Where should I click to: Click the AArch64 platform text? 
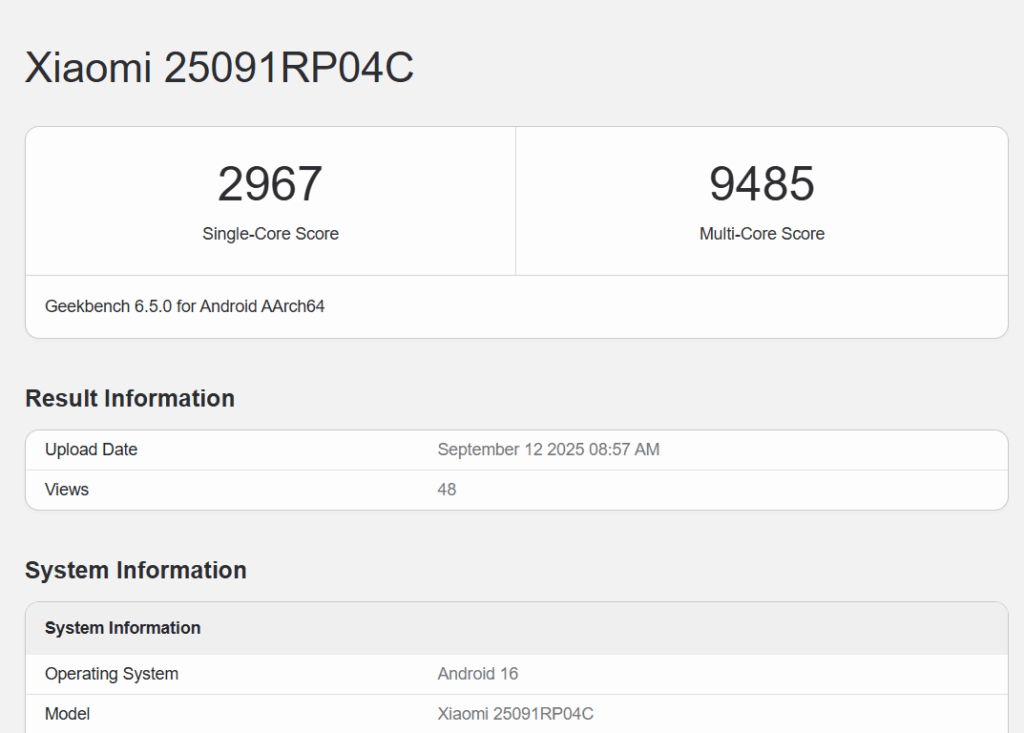click(290, 306)
